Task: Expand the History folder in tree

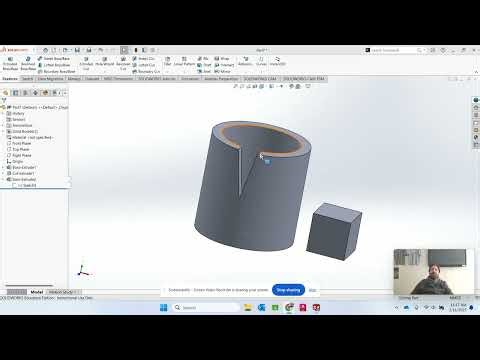Action: pyautogui.click(x=3, y=113)
